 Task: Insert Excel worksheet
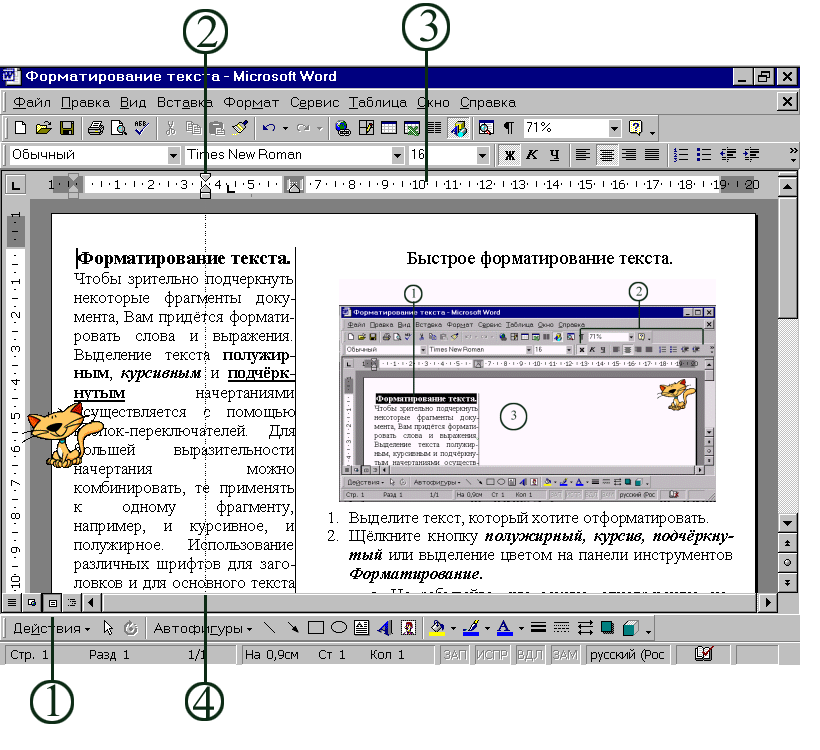pos(412,128)
